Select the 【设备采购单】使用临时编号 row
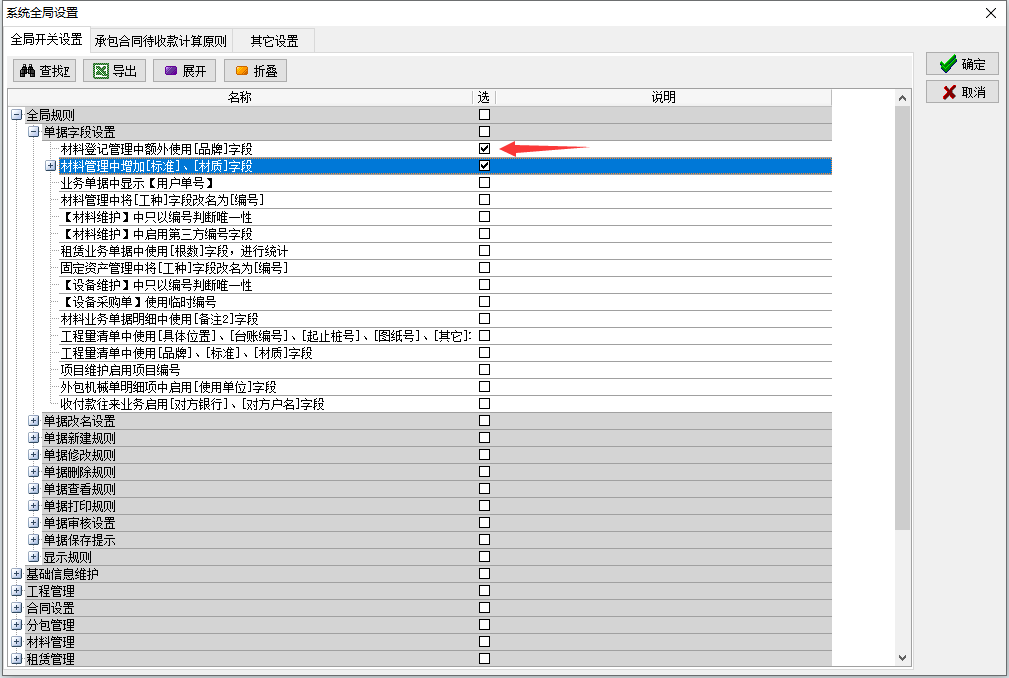Image resolution: width=1009 pixels, height=678 pixels. (x=138, y=302)
